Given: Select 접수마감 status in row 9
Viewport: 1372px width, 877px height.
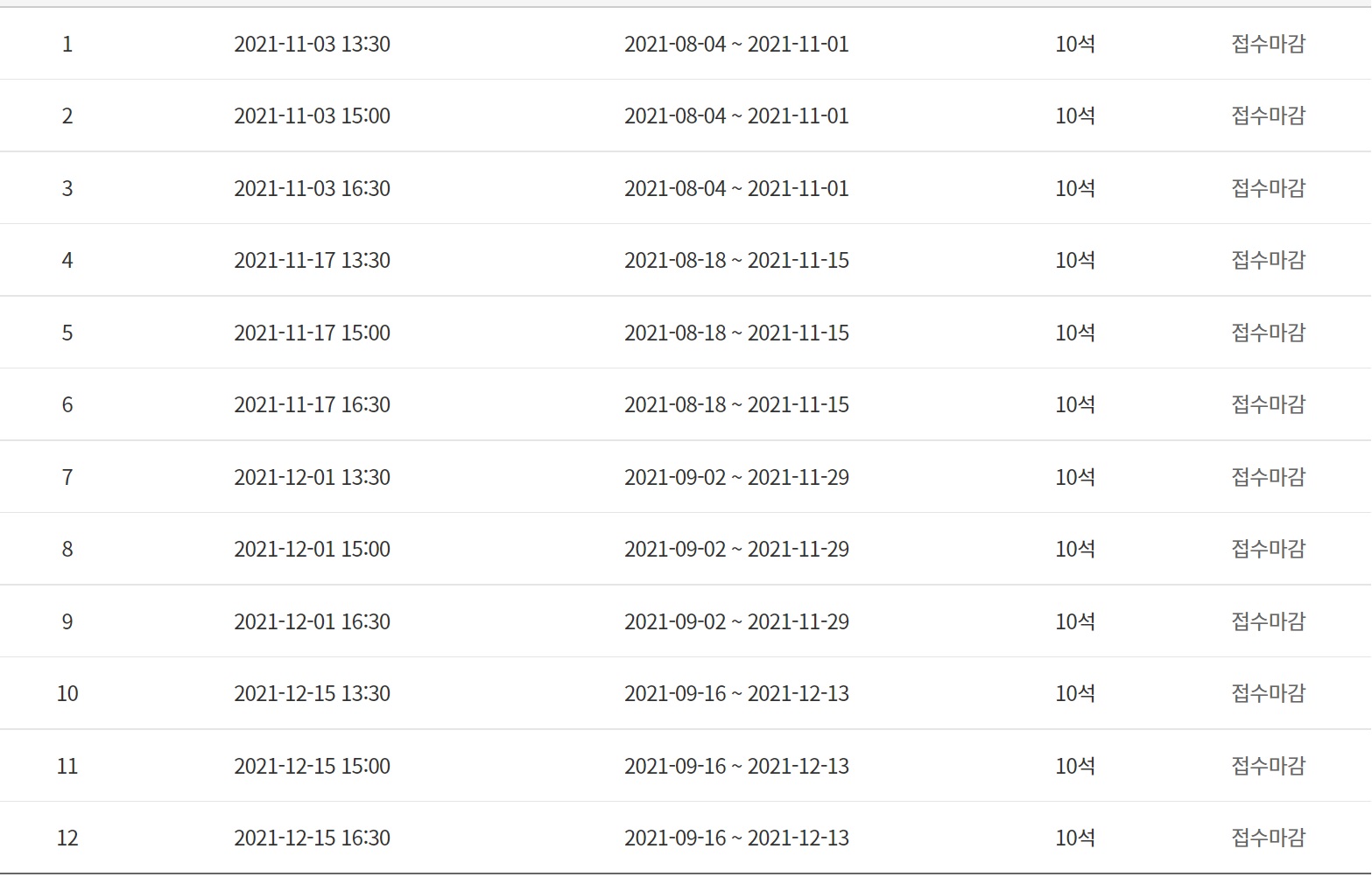Looking at the screenshot, I should click(x=1268, y=621).
